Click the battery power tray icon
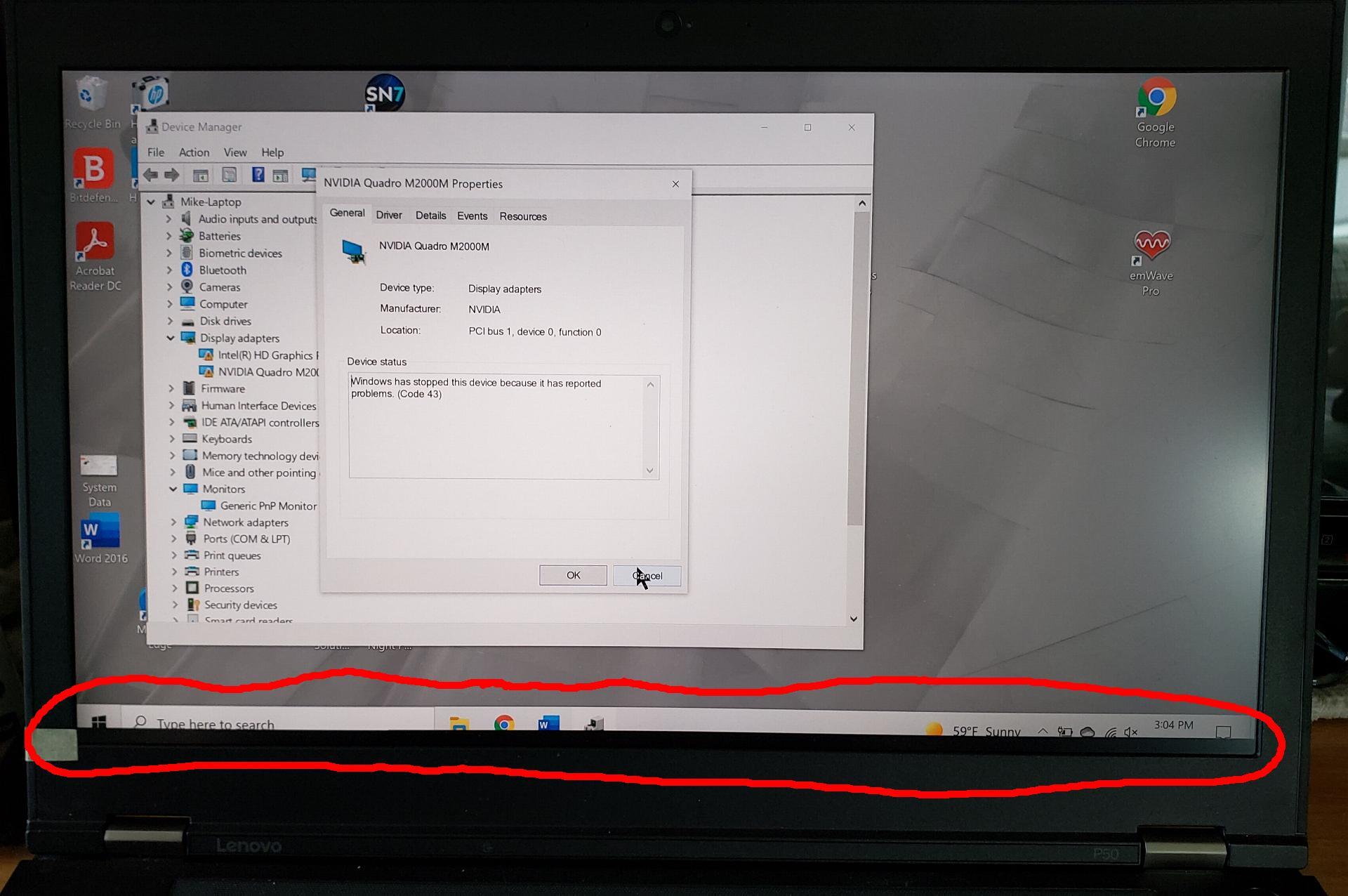The width and height of the screenshot is (1348, 896). (1065, 732)
